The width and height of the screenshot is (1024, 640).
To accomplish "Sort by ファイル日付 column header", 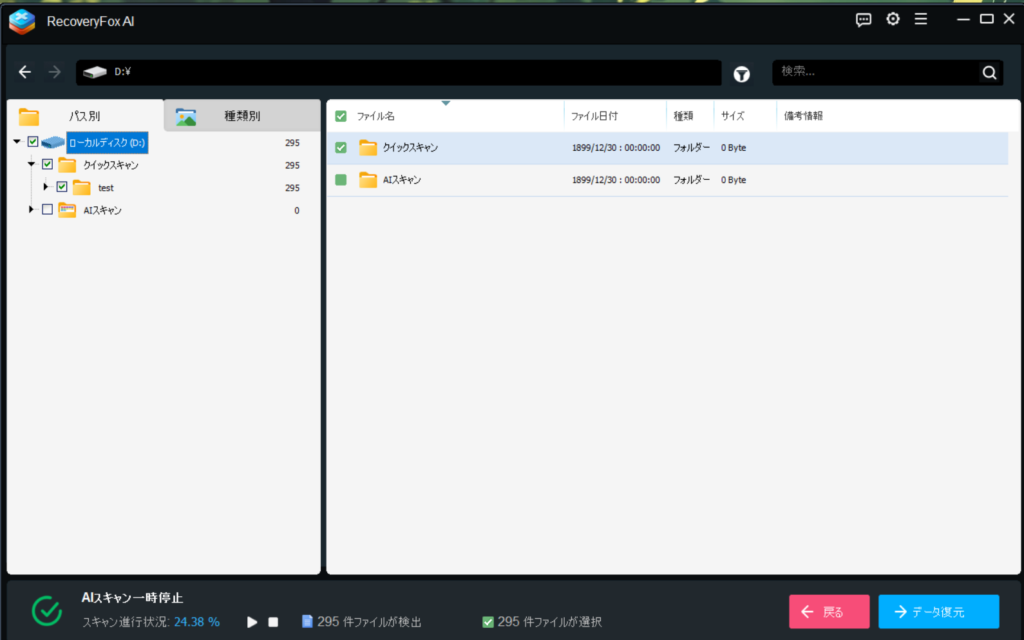I will click(x=594, y=116).
